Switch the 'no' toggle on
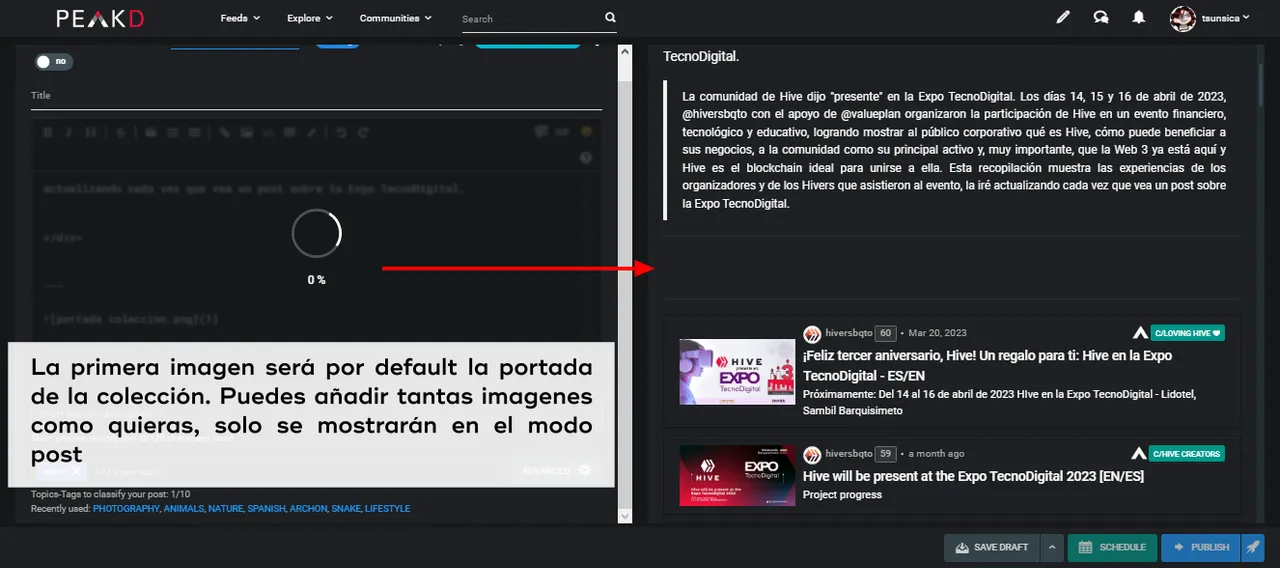The height and width of the screenshot is (568, 1280). pyautogui.click(x=54, y=62)
